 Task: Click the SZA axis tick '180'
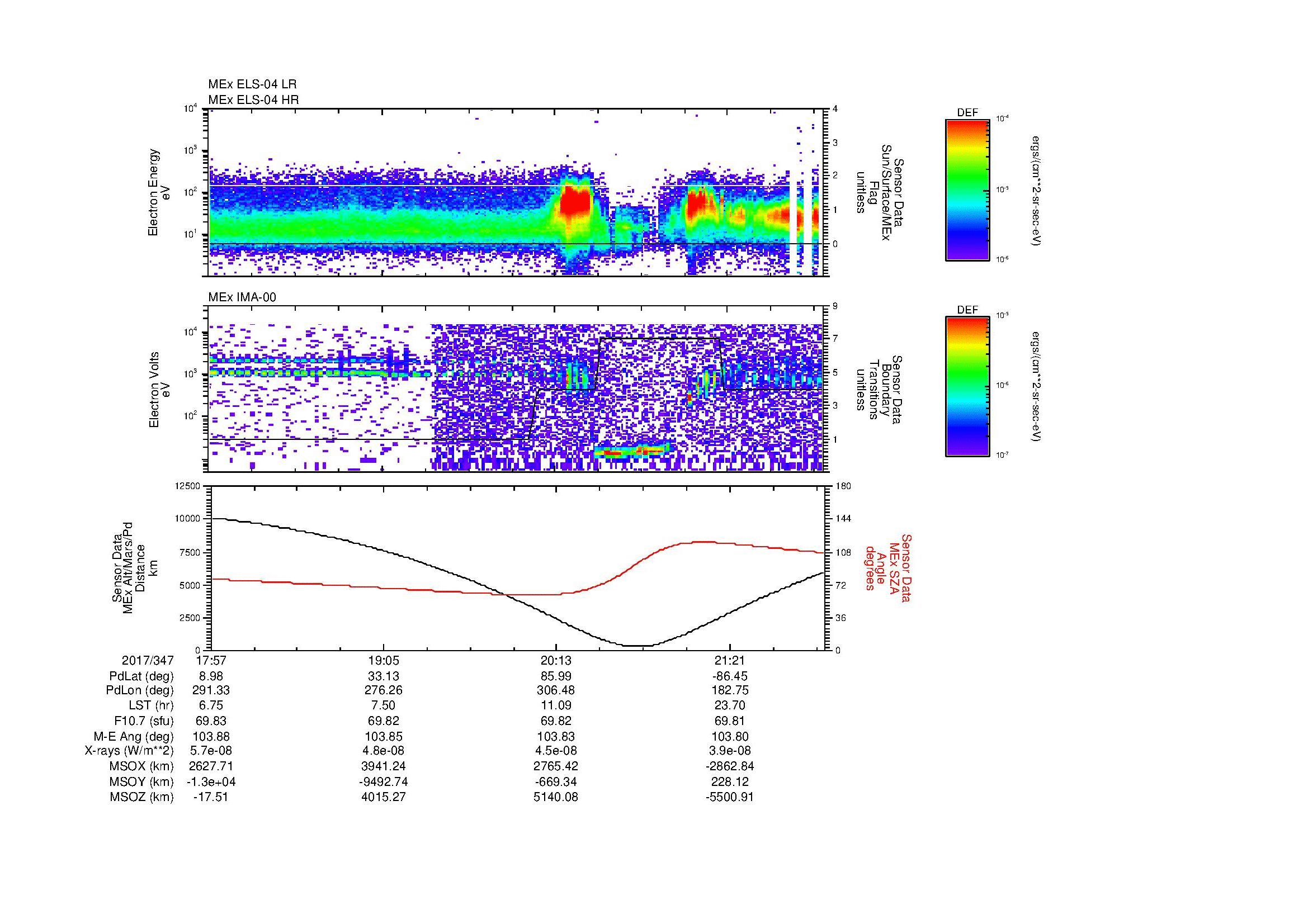843,486
